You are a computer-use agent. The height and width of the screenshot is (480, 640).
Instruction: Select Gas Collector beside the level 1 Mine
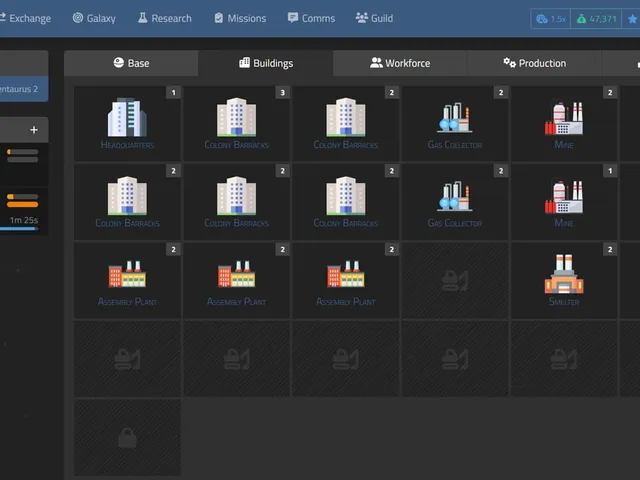click(455, 202)
